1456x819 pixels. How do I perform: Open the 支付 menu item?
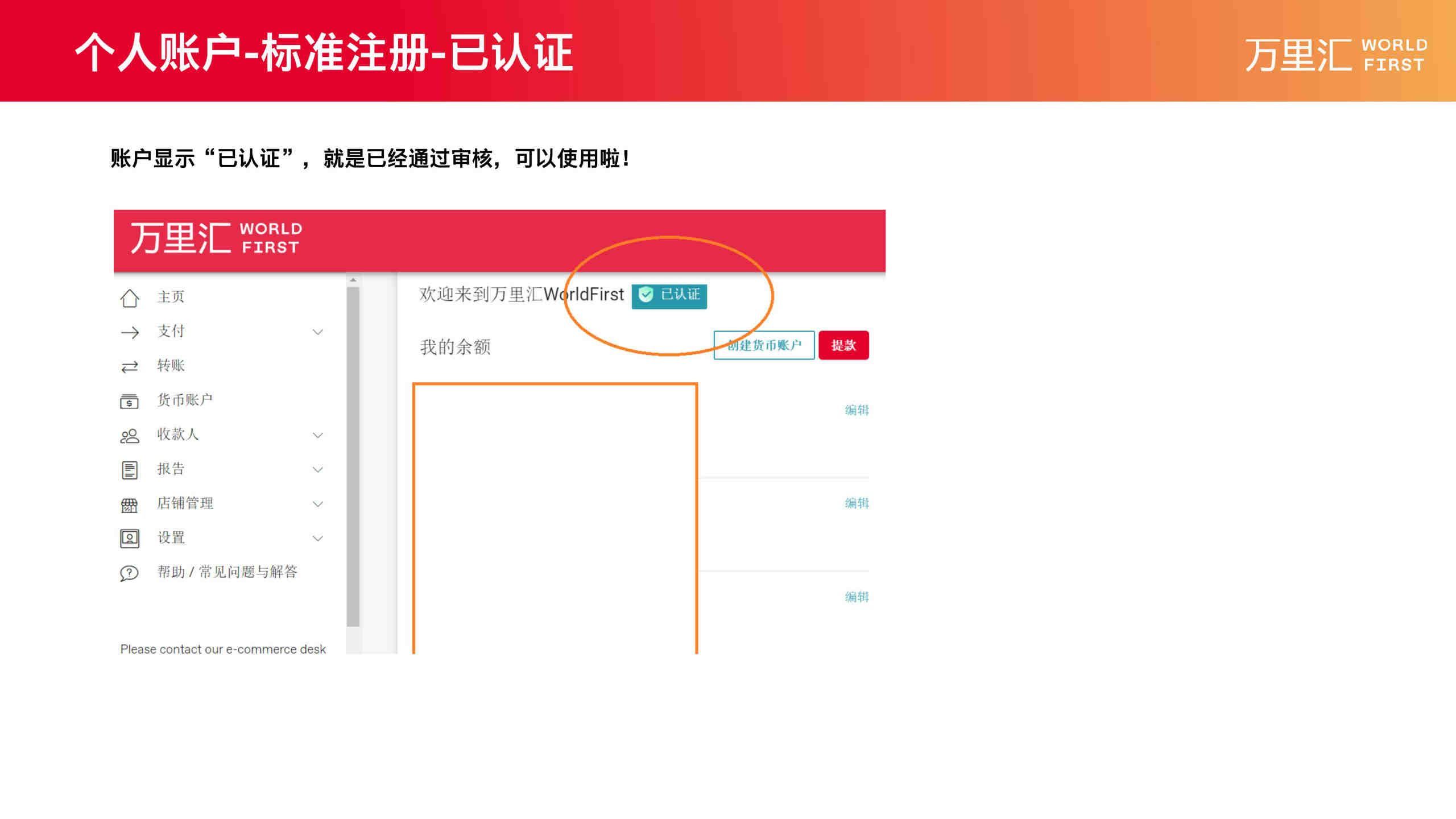coord(171,331)
